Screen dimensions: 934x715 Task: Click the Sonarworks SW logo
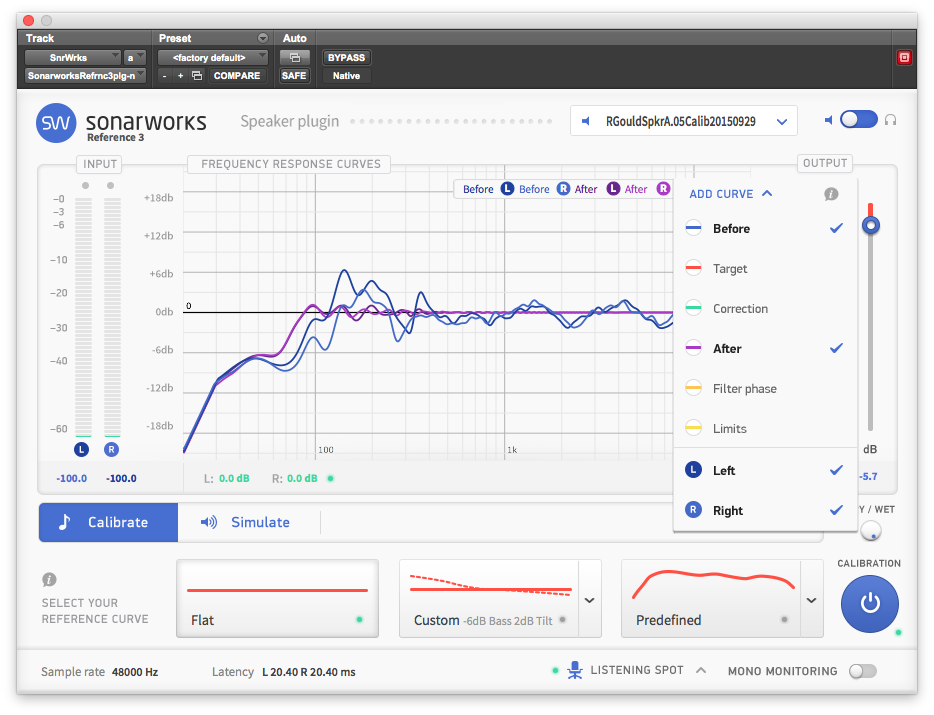pos(56,123)
